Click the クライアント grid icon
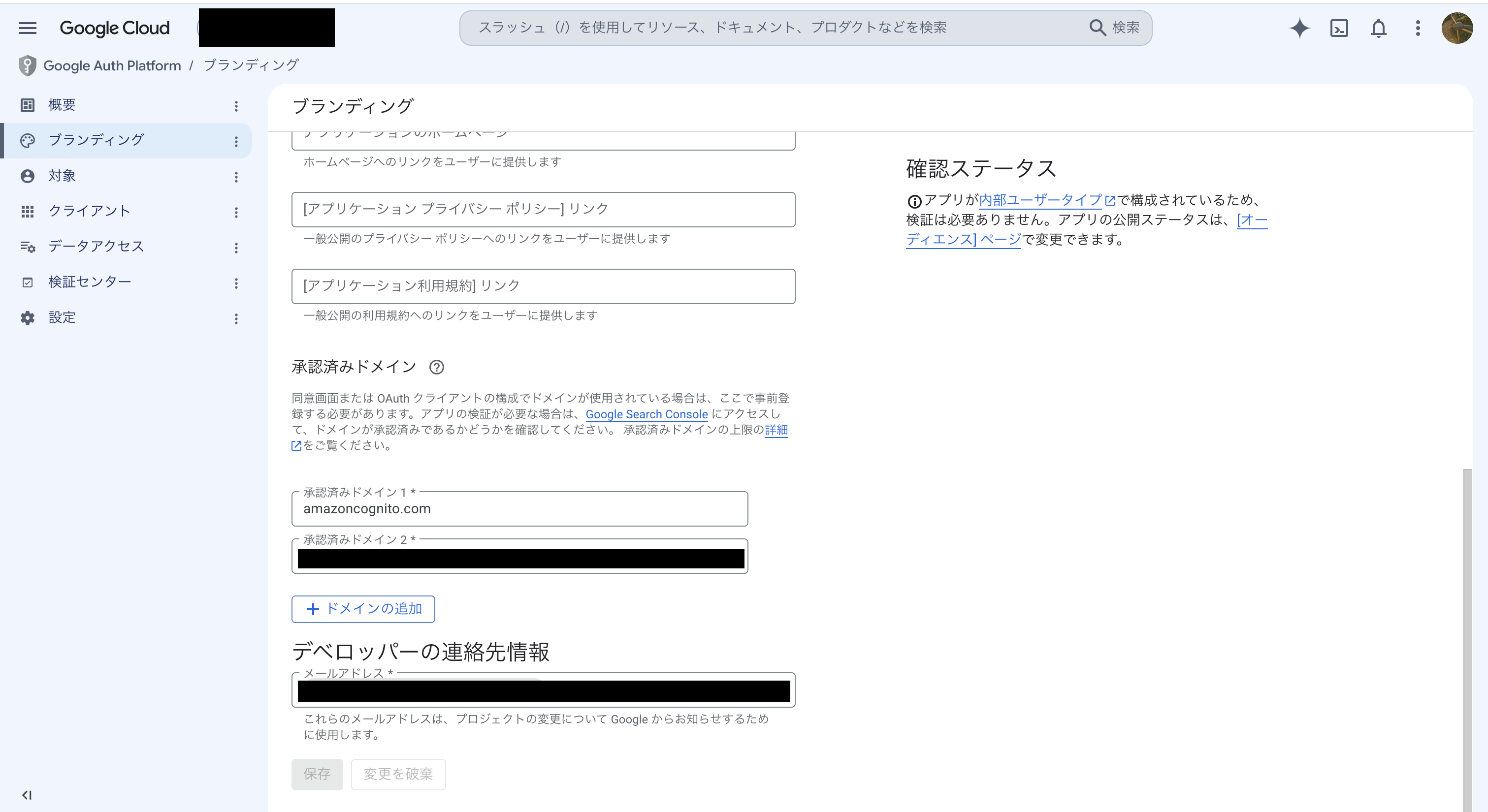1488x812 pixels. 27,212
